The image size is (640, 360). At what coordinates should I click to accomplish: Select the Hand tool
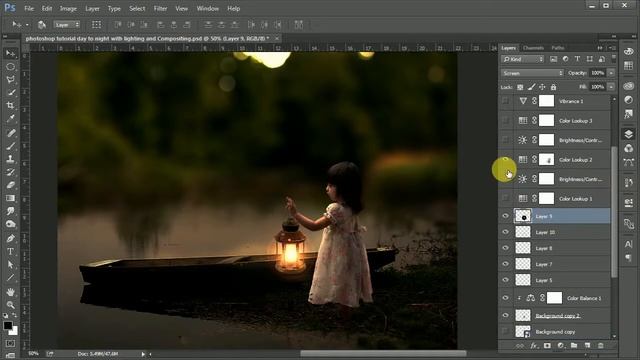pyautogui.click(x=11, y=292)
